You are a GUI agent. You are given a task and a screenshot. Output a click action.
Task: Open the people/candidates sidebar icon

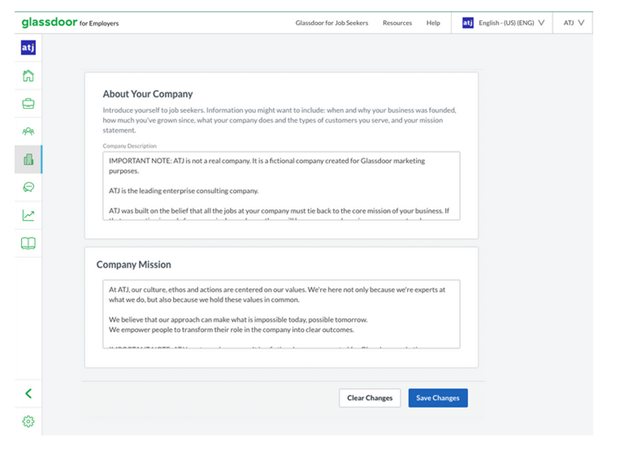28,131
